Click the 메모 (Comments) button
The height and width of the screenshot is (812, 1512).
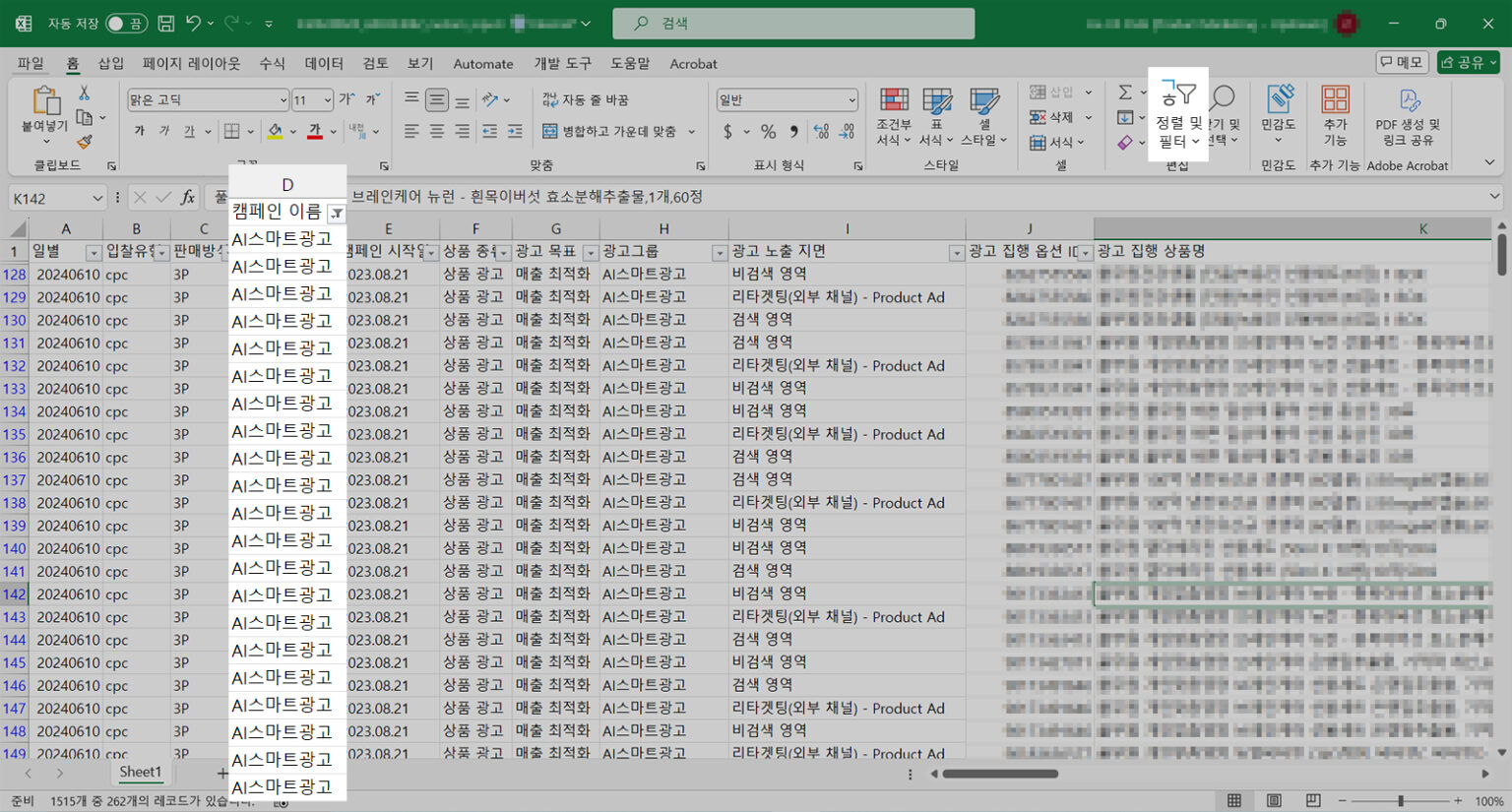pyautogui.click(x=1402, y=62)
